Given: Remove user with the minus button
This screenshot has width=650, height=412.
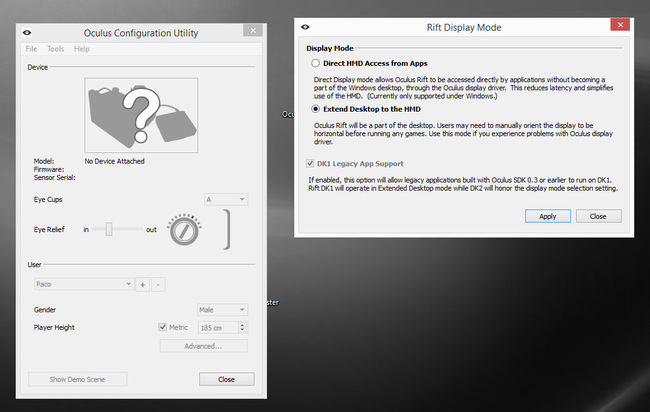Looking at the screenshot, I should [158, 285].
